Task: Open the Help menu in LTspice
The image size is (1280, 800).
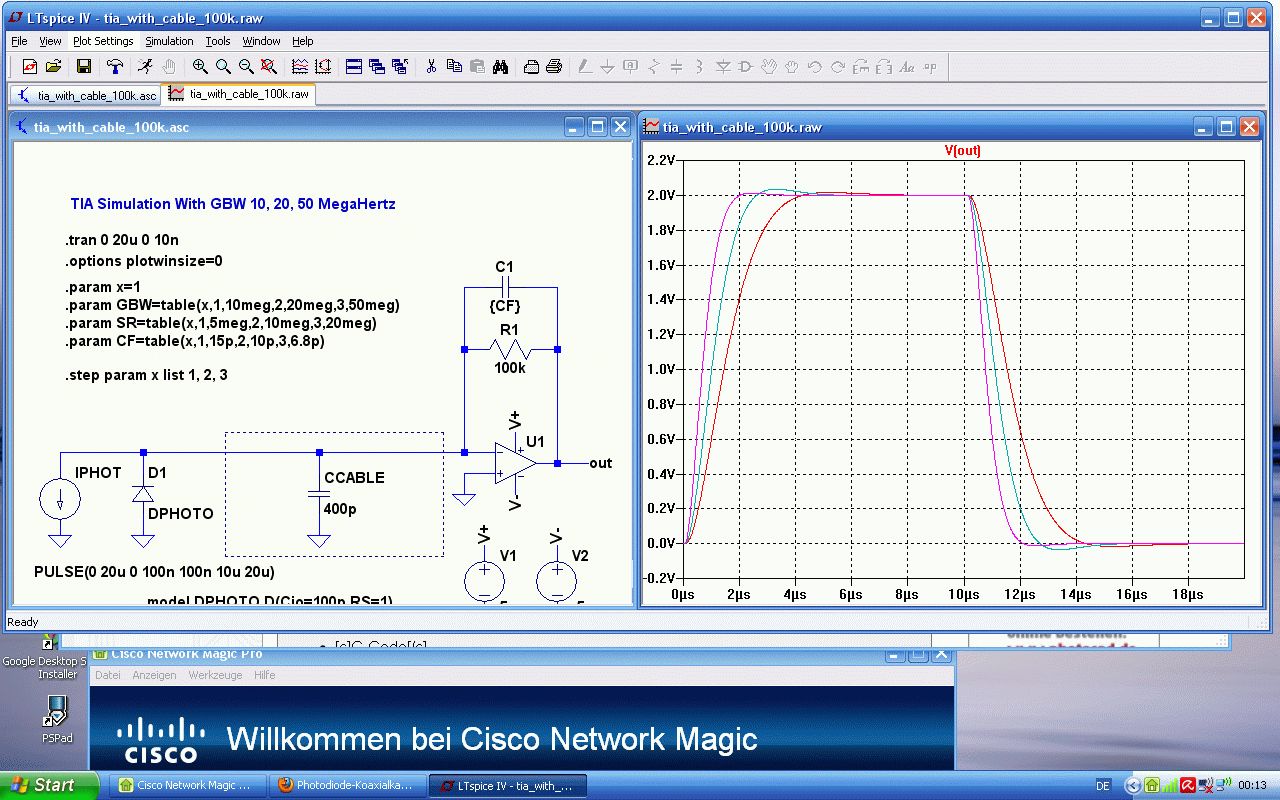Action: (303, 41)
